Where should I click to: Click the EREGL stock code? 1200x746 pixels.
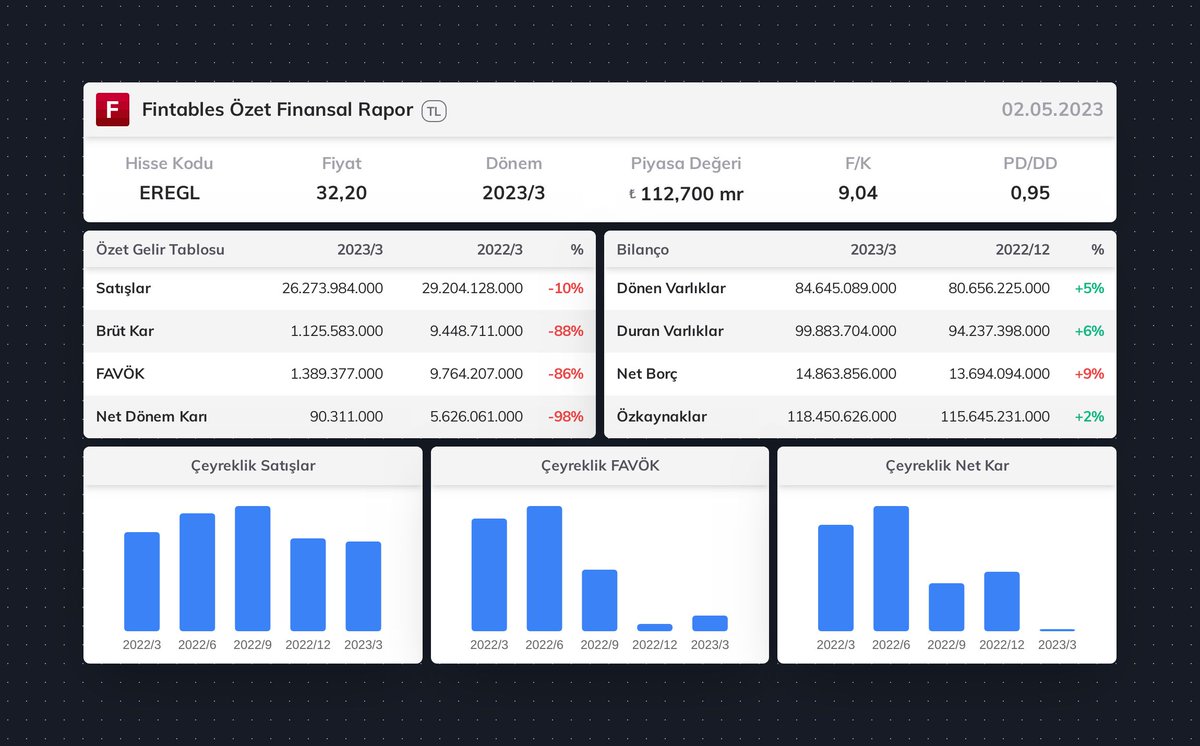[x=169, y=192]
